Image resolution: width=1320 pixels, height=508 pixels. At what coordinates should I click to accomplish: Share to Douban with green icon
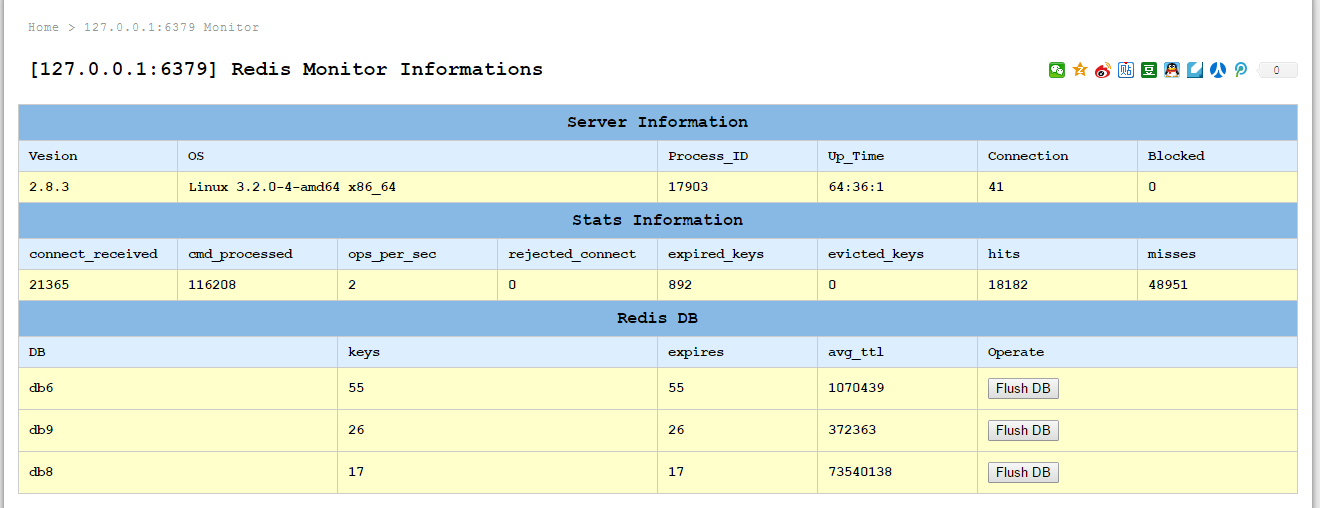[x=1149, y=70]
